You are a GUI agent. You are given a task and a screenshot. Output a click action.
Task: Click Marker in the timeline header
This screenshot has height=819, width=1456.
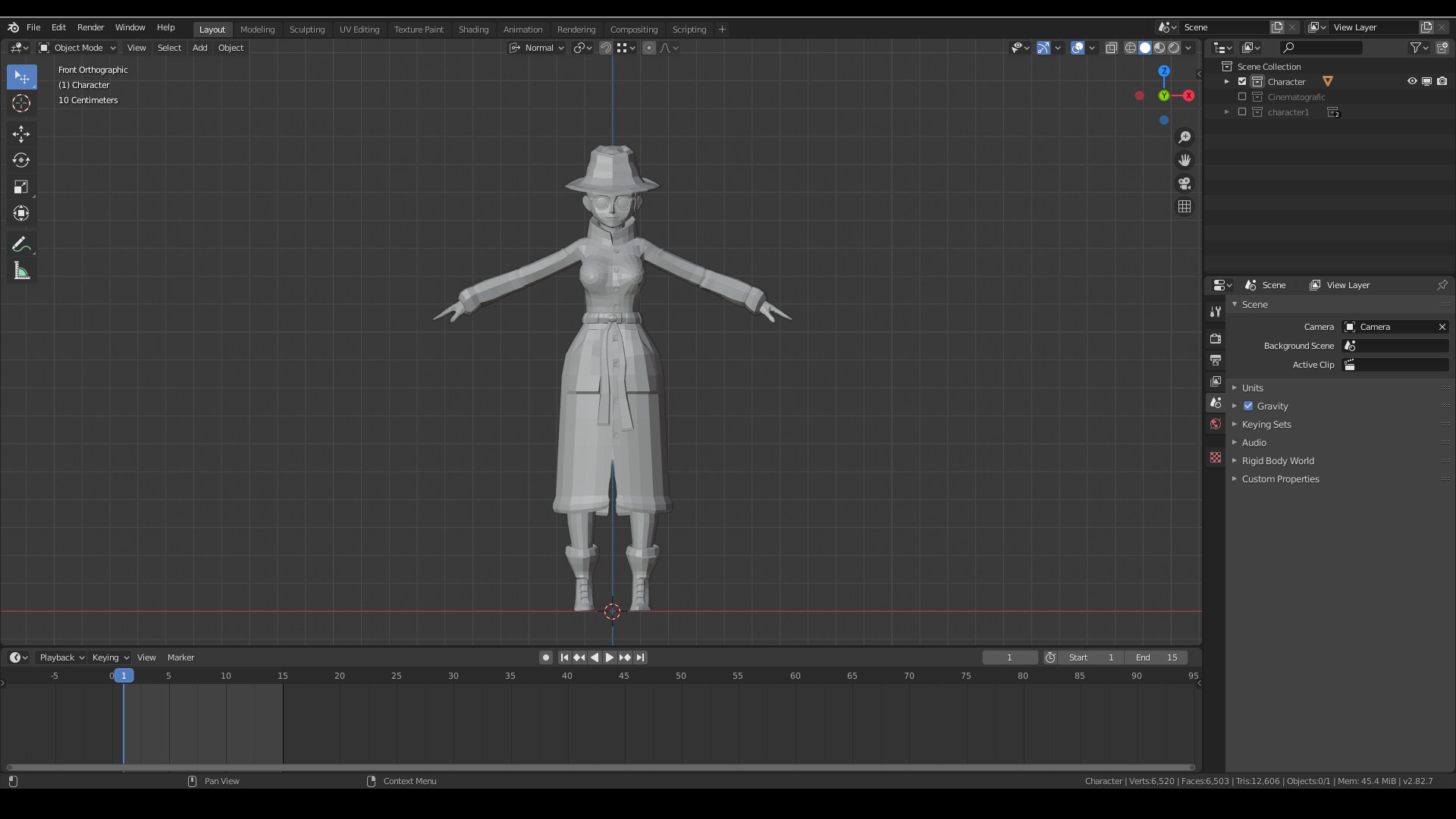pos(180,657)
